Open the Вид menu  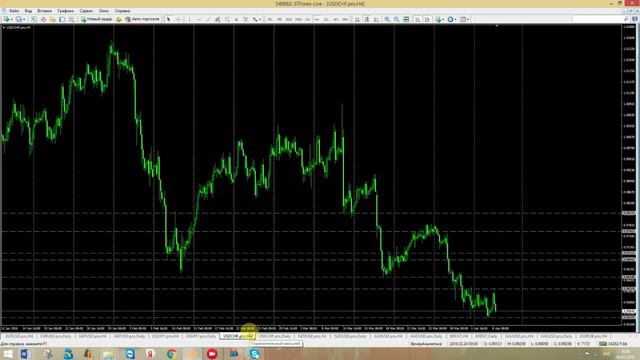[x=28, y=11]
